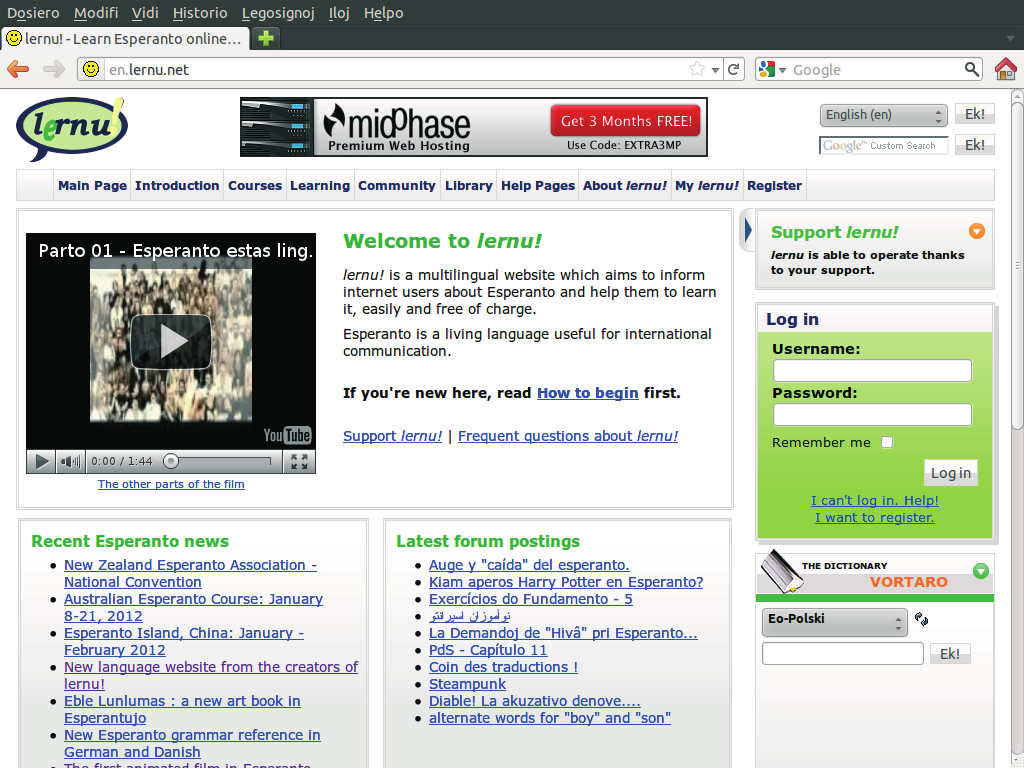The image size is (1024, 768).
Task: Collapse the Support lernu! orange arrow icon
Action: pyautogui.click(x=976, y=231)
